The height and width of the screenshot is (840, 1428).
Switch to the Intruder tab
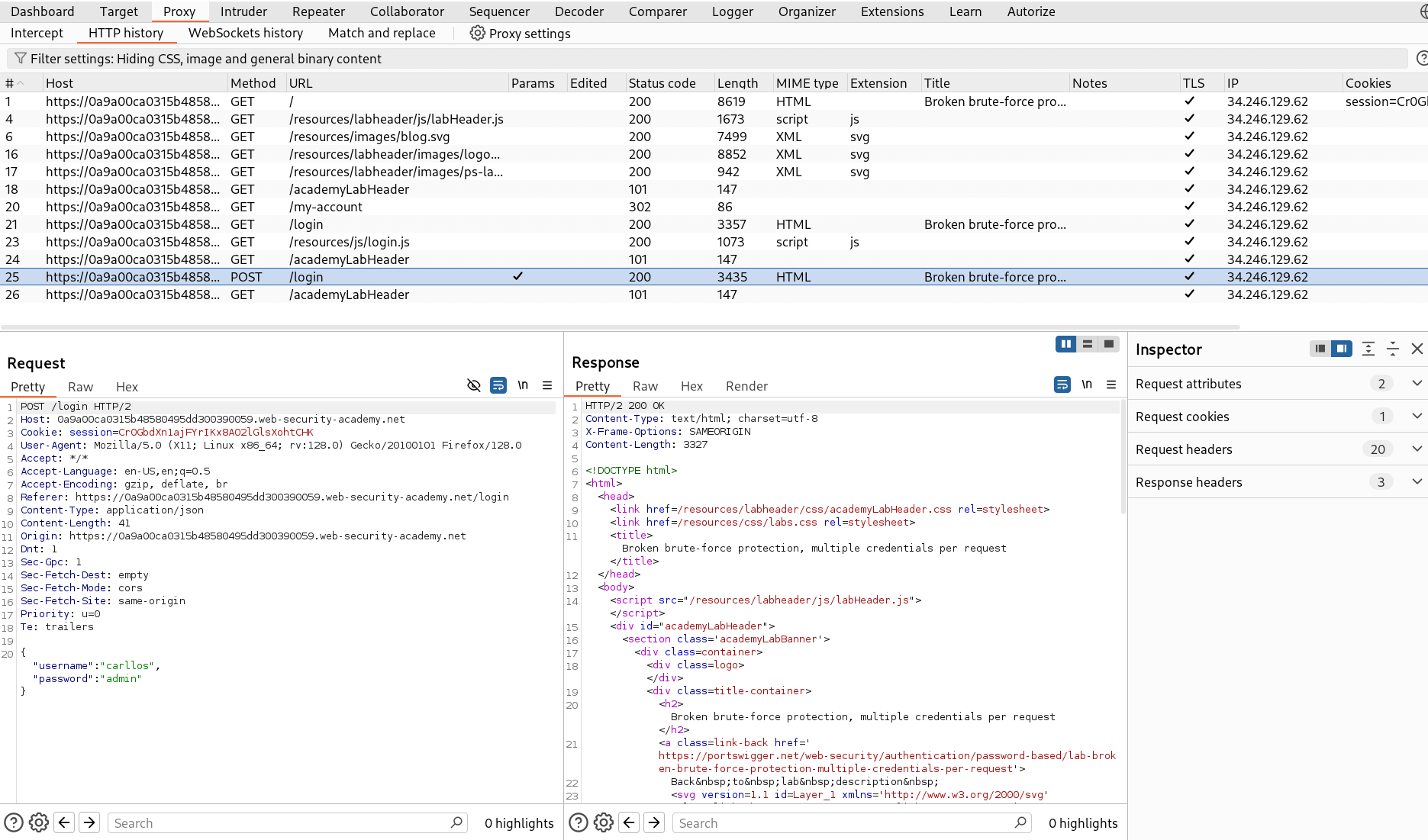(x=243, y=11)
